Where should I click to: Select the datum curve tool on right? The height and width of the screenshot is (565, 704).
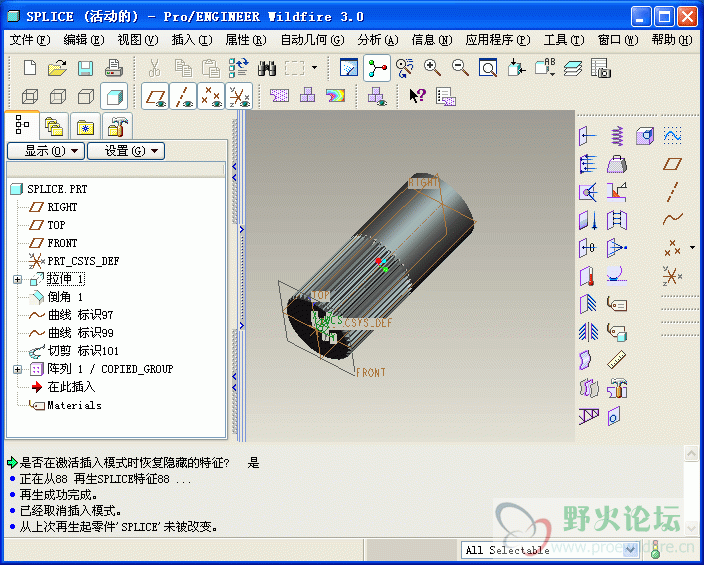coord(673,219)
